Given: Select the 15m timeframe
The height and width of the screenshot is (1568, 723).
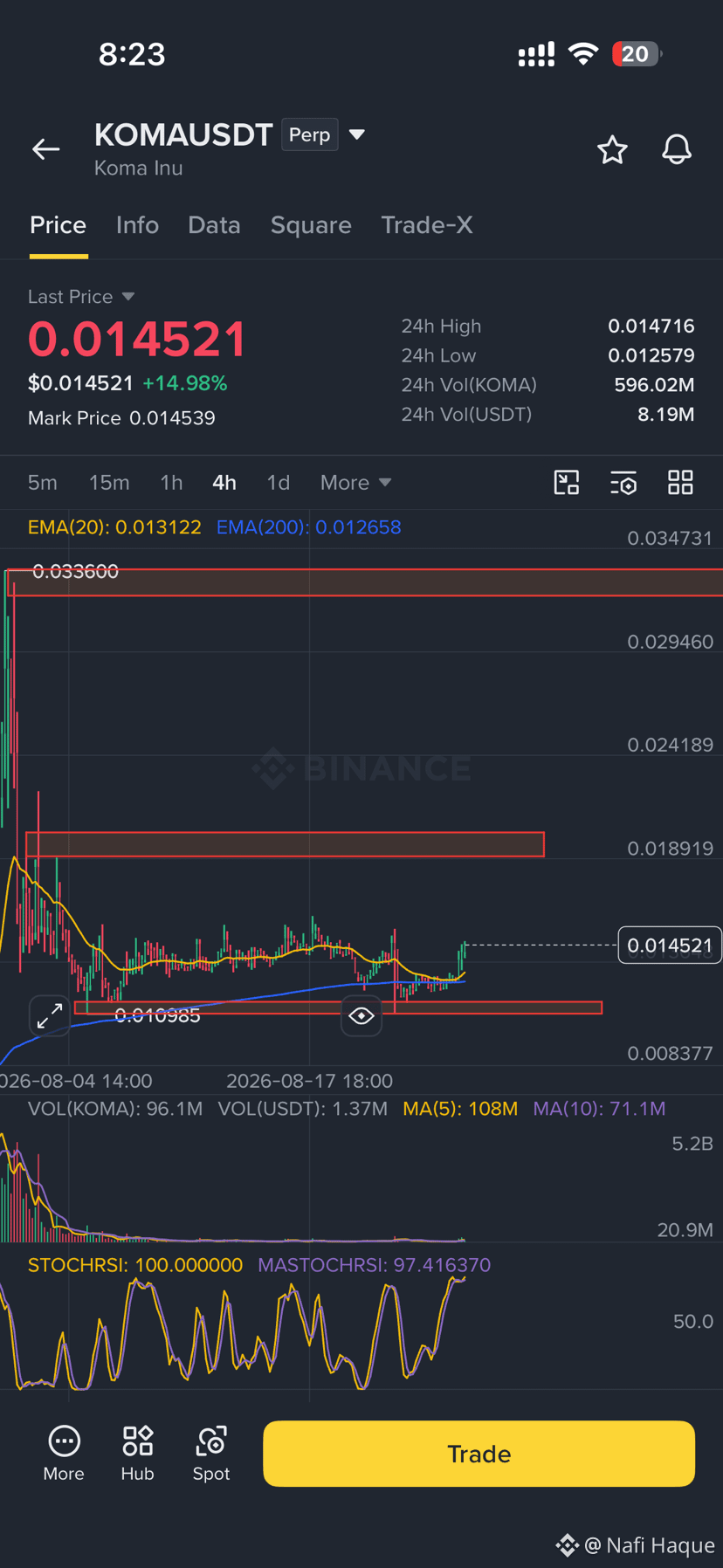Looking at the screenshot, I should click(x=109, y=482).
